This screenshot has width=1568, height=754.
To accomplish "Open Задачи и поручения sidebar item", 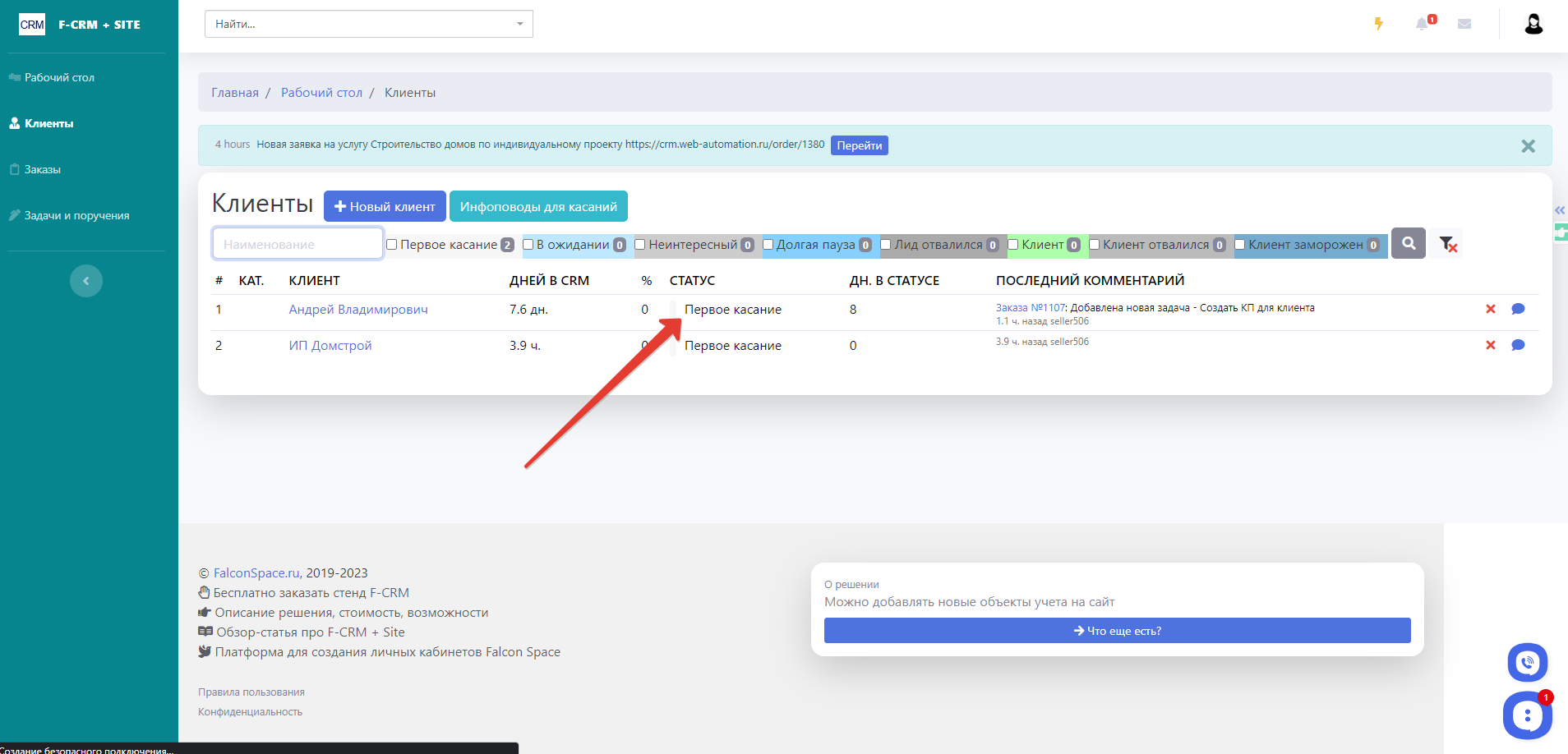I will pos(76,215).
